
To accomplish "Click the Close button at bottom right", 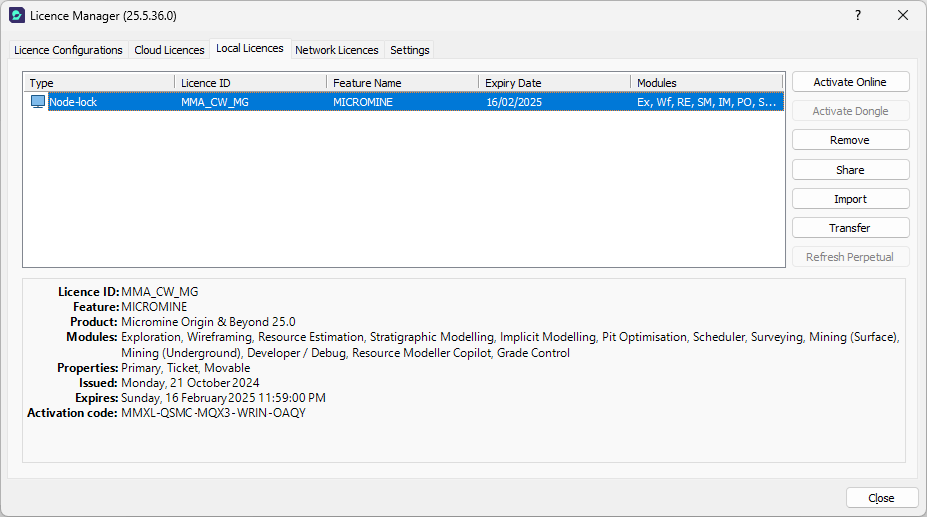I will [x=881, y=498].
